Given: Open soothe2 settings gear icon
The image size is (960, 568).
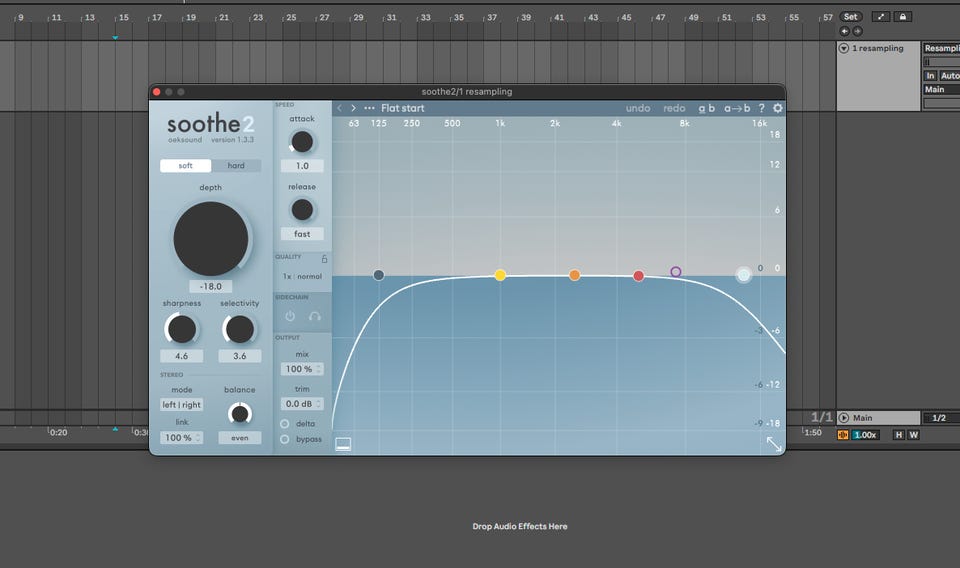Looking at the screenshot, I should click(778, 108).
